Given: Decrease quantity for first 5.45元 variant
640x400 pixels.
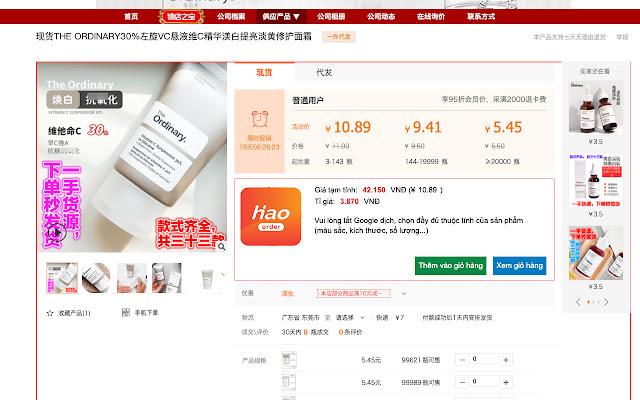Looking at the screenshot, I should tap(462, 360).
